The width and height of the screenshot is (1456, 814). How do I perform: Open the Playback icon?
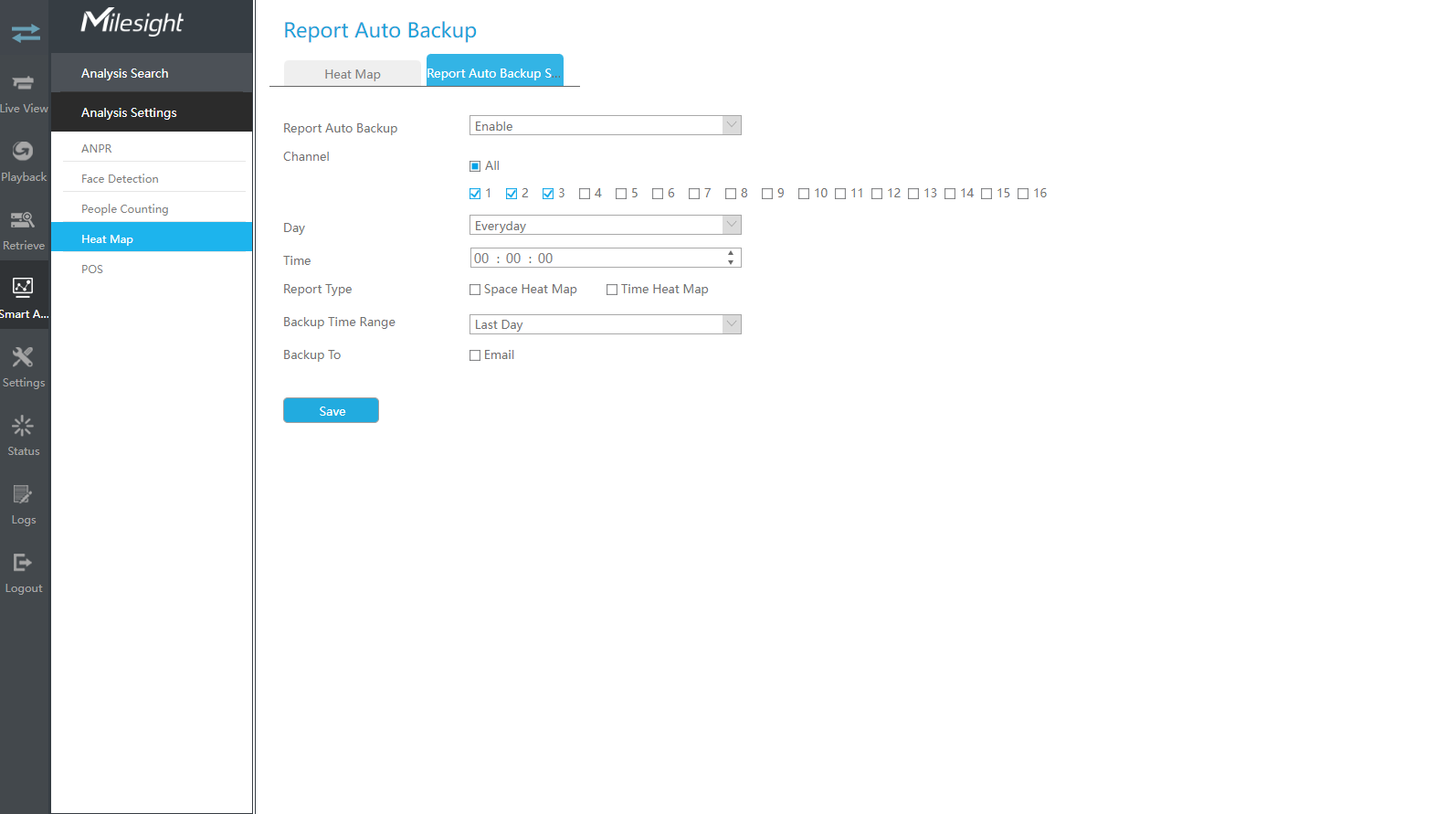[23, 151]
